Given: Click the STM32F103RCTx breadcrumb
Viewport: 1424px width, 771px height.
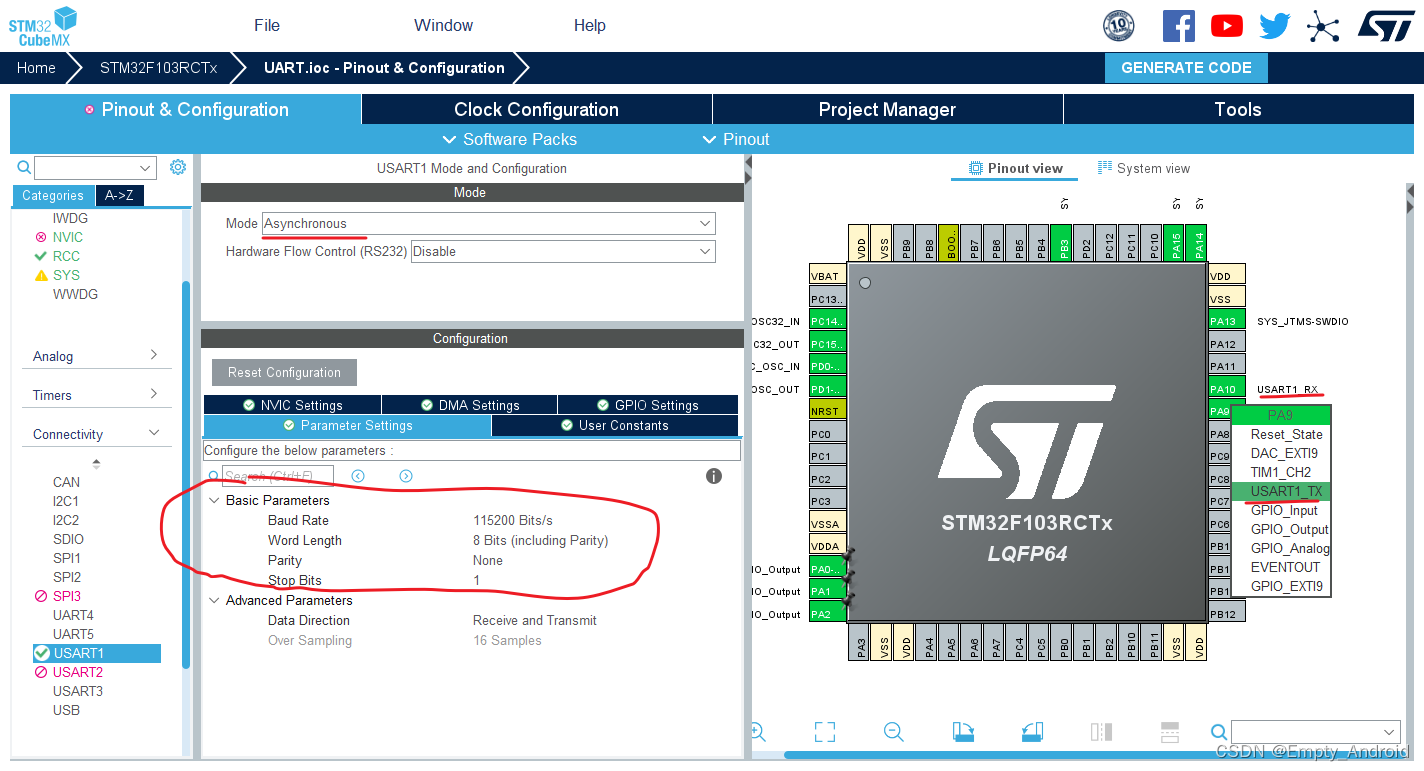Looking at the screenshot, I should pos(158,68).
